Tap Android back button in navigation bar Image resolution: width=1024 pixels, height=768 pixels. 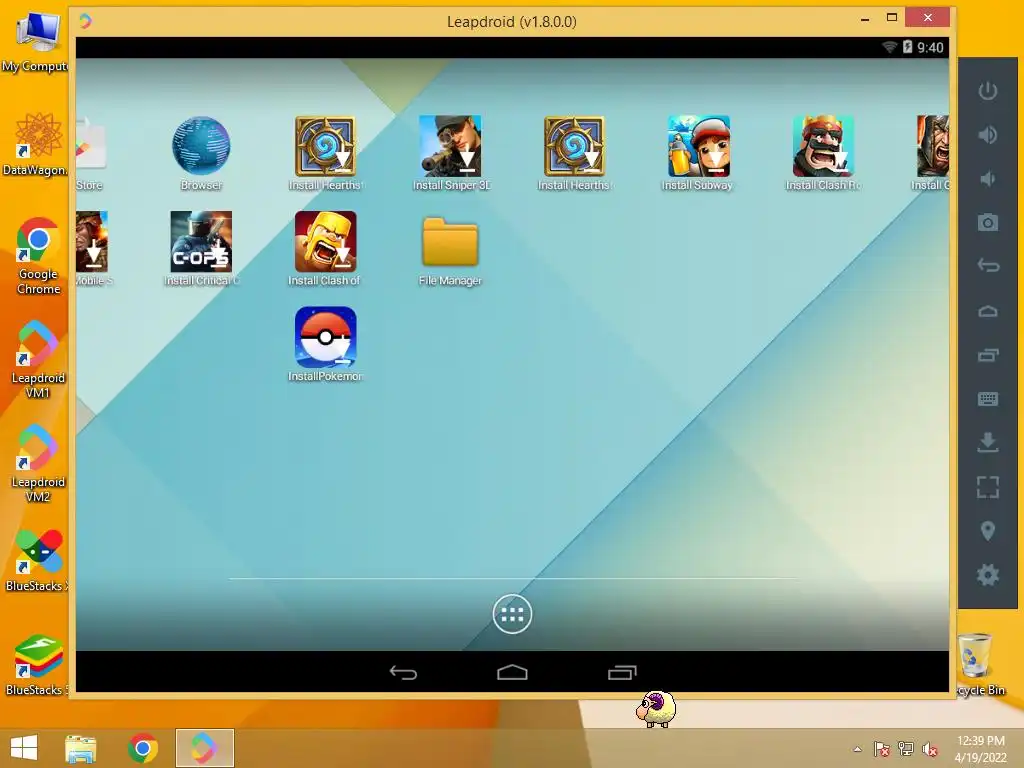[x=403, y=672]
